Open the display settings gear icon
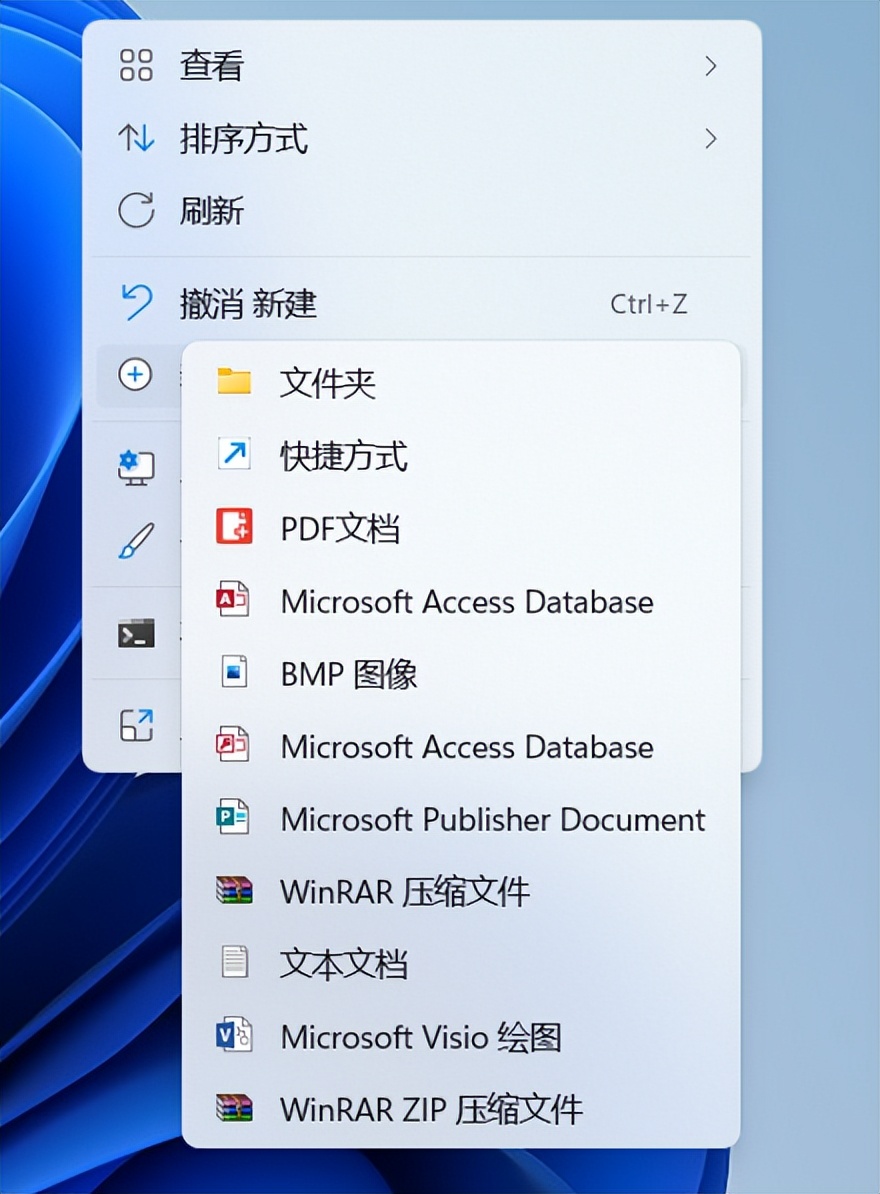The width and height of the screenshot is (880, 1194). [x=135, y=467]
